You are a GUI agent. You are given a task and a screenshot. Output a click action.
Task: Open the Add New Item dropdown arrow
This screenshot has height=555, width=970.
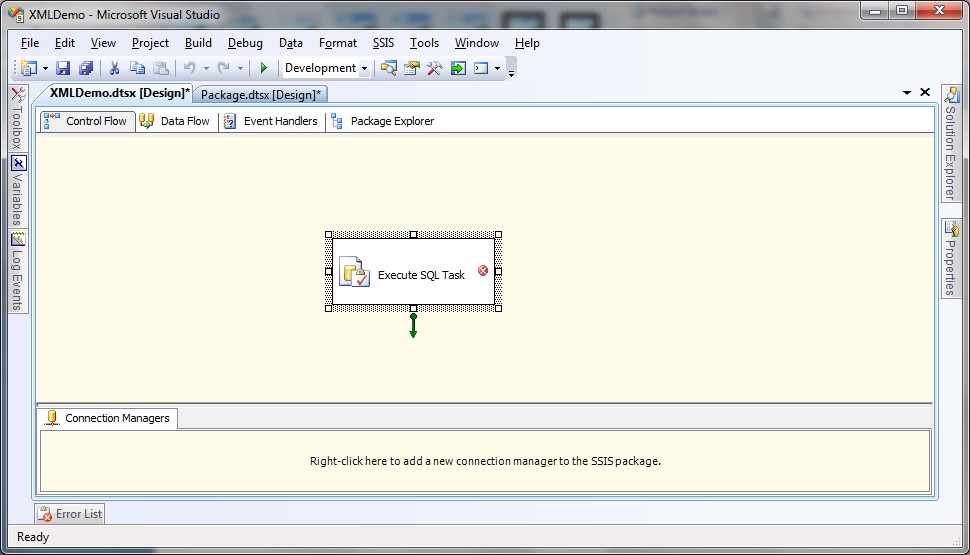(x=45, y=69)
